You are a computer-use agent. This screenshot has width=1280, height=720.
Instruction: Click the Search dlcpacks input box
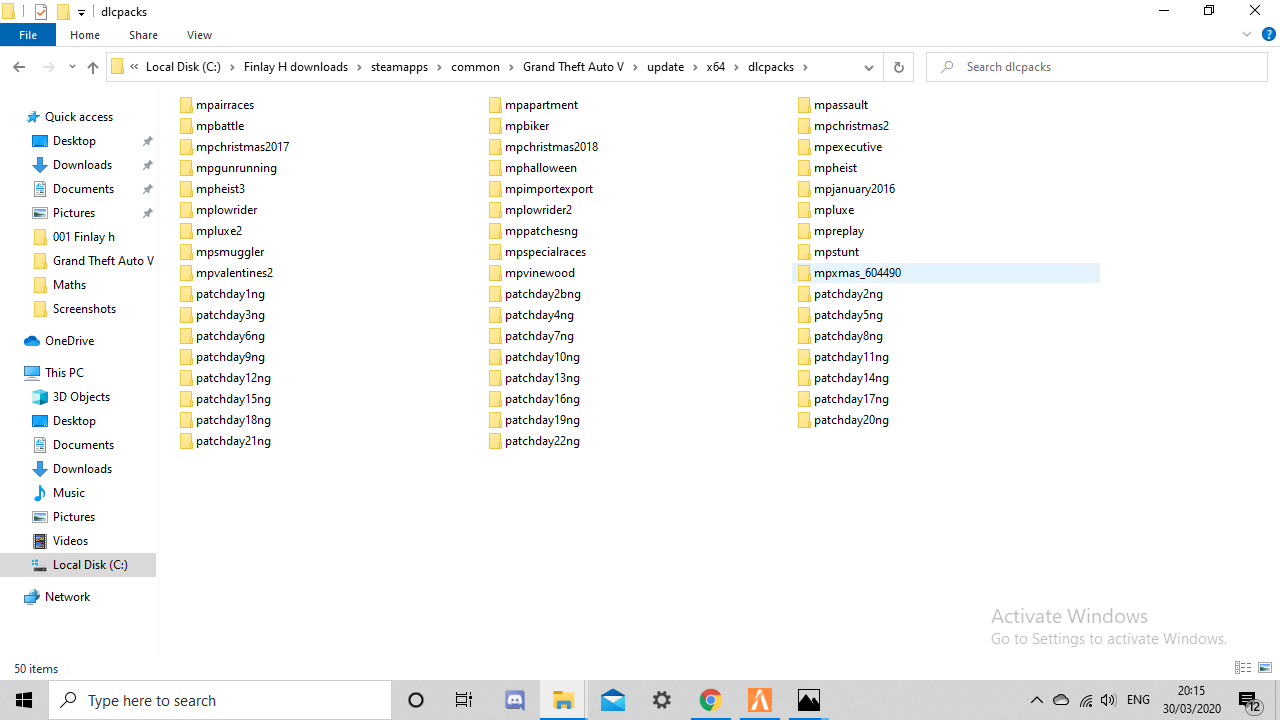[x=1097, y=67]
